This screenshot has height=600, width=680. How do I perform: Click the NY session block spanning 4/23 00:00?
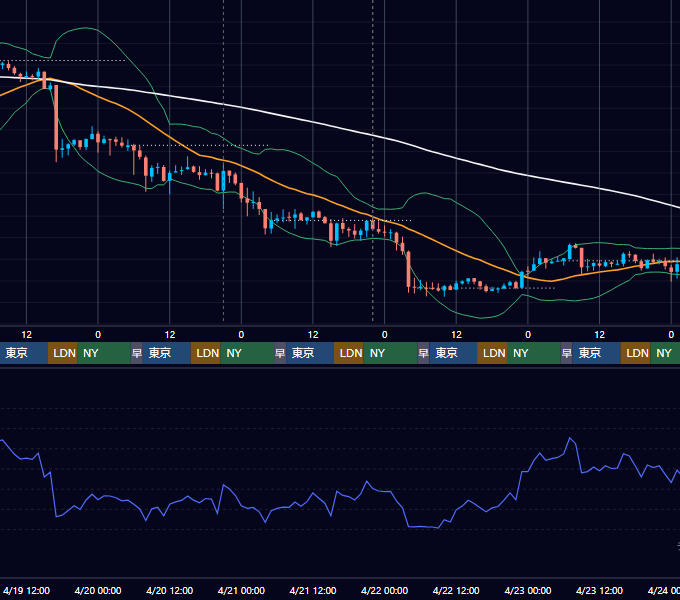(x=534, y=353)
